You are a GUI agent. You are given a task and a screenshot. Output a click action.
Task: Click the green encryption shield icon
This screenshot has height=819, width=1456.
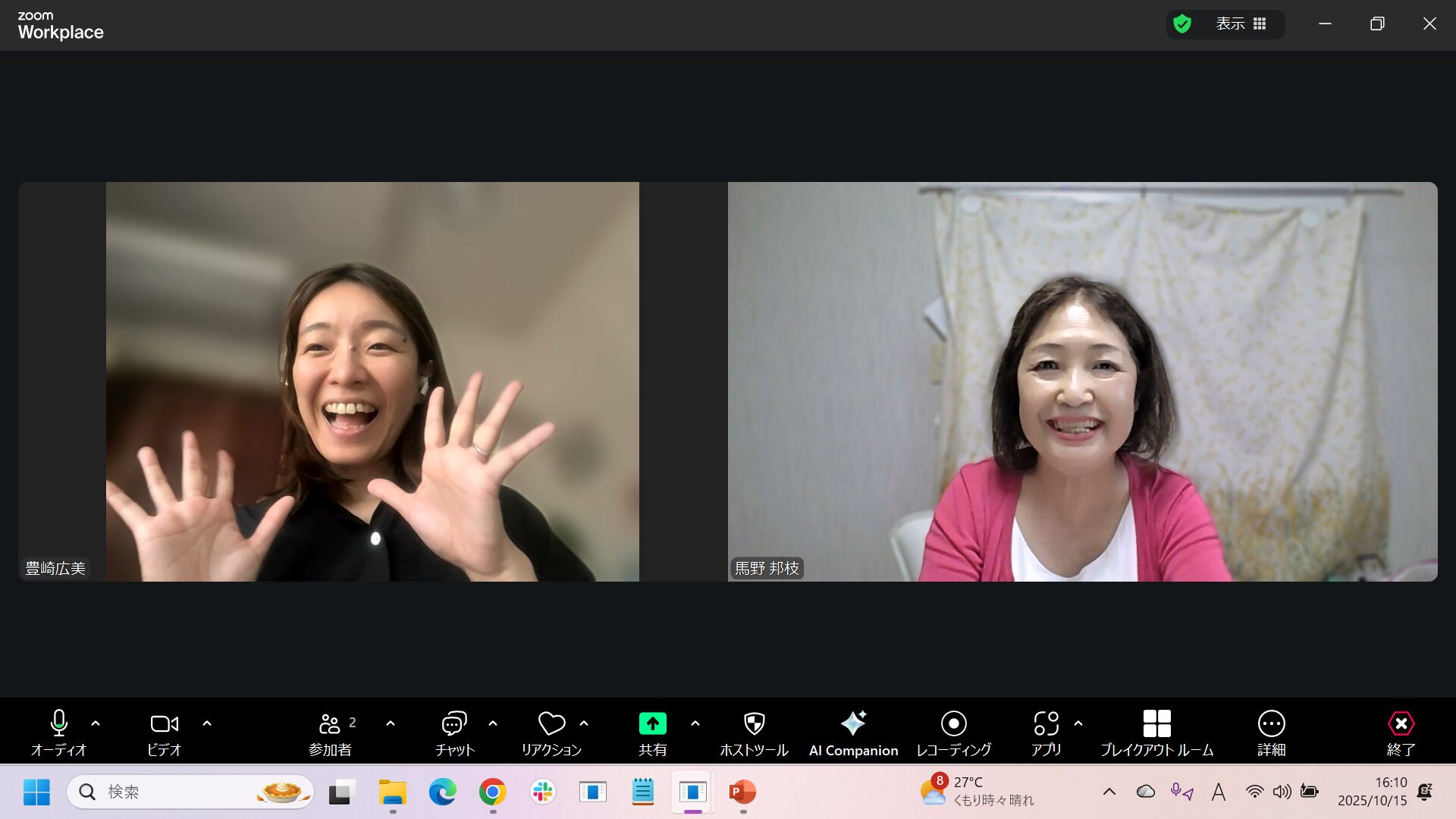(1182, 24)
